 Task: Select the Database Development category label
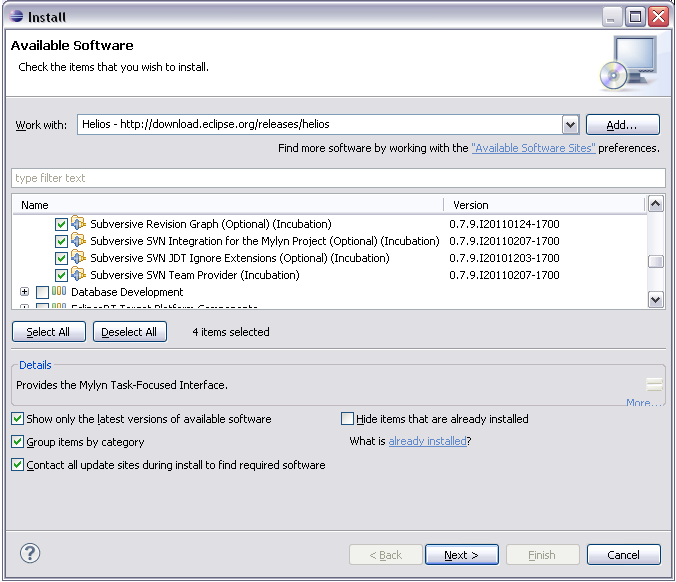127,292
